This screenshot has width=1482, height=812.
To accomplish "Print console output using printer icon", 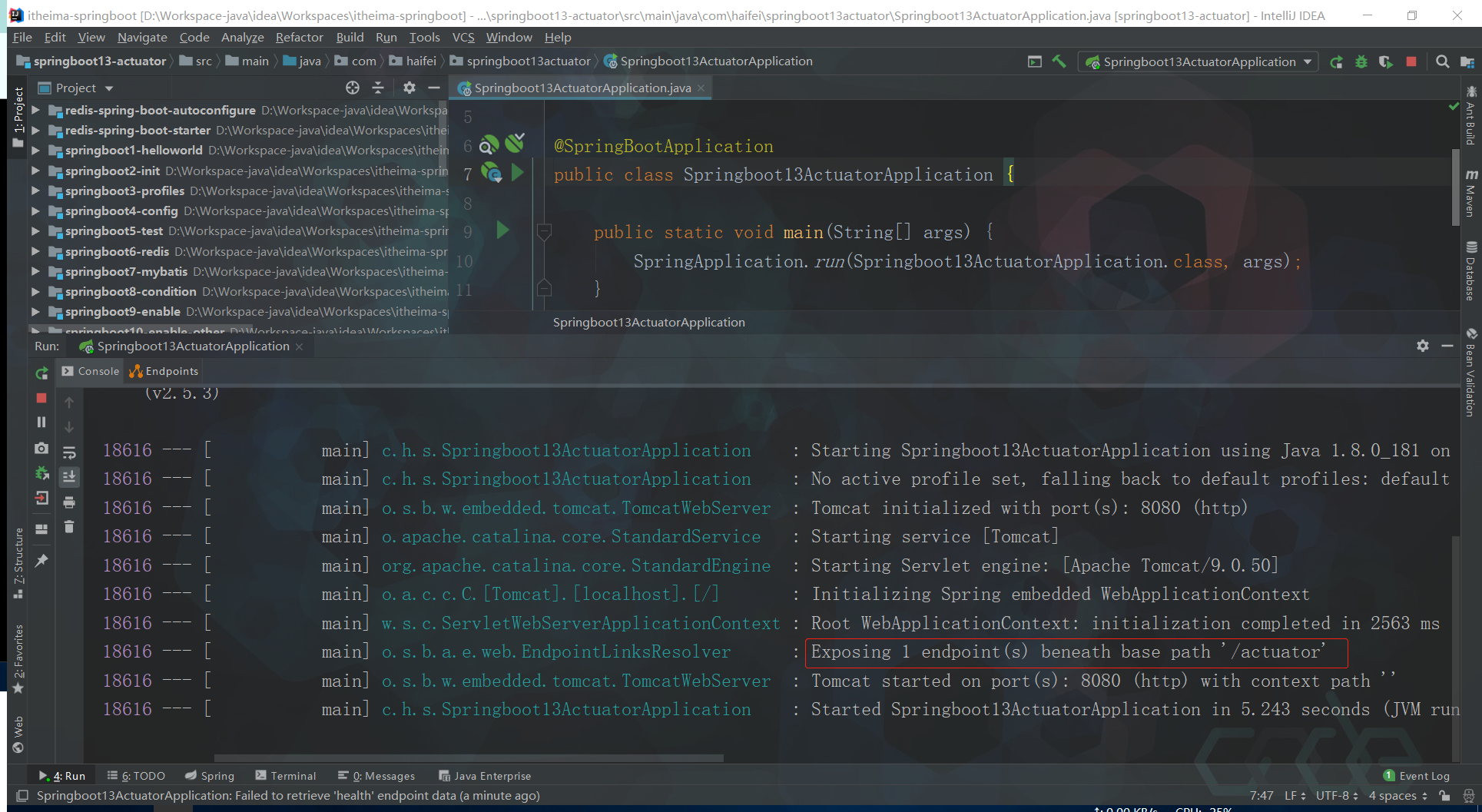I will tap(69, 502).
